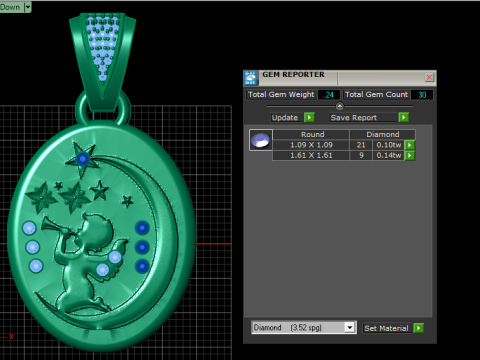Click the Save Report label
The height and width of the screenshot is (360, 480).
354,118
